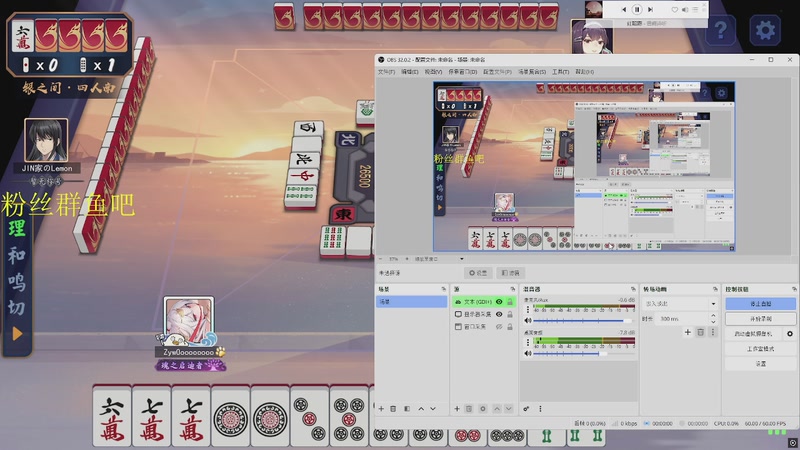This screenshot has height=450, width=800.
Task: Select the 显示器采集 source row
Action: click(484, 314)
